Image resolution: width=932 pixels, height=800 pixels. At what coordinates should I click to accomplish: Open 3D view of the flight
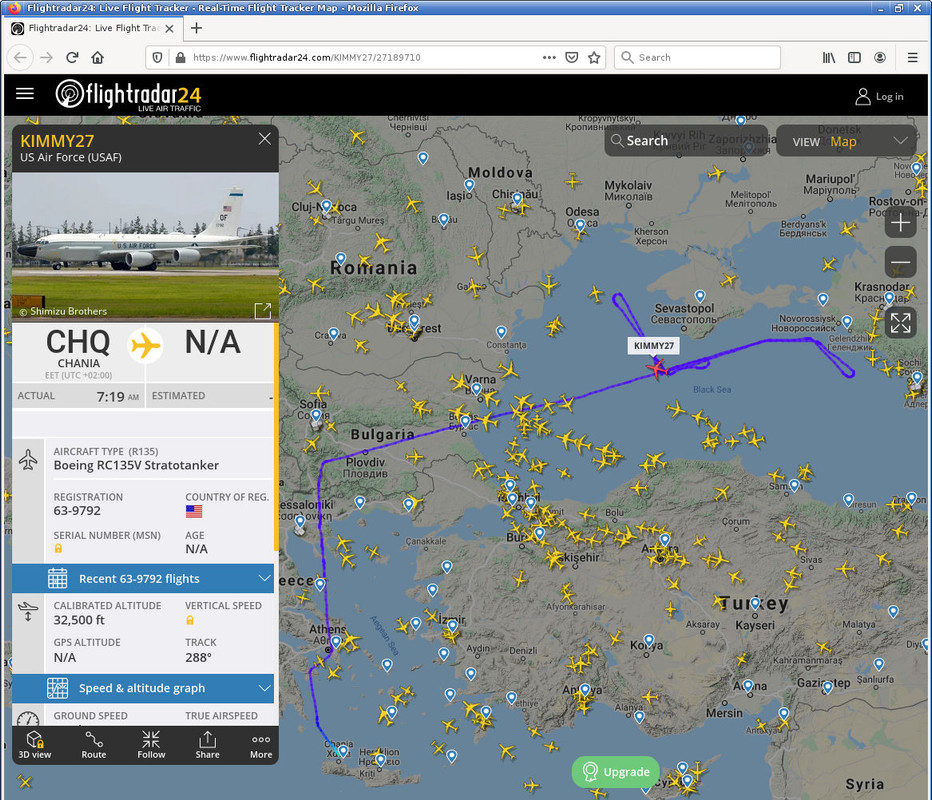(34, 745)
